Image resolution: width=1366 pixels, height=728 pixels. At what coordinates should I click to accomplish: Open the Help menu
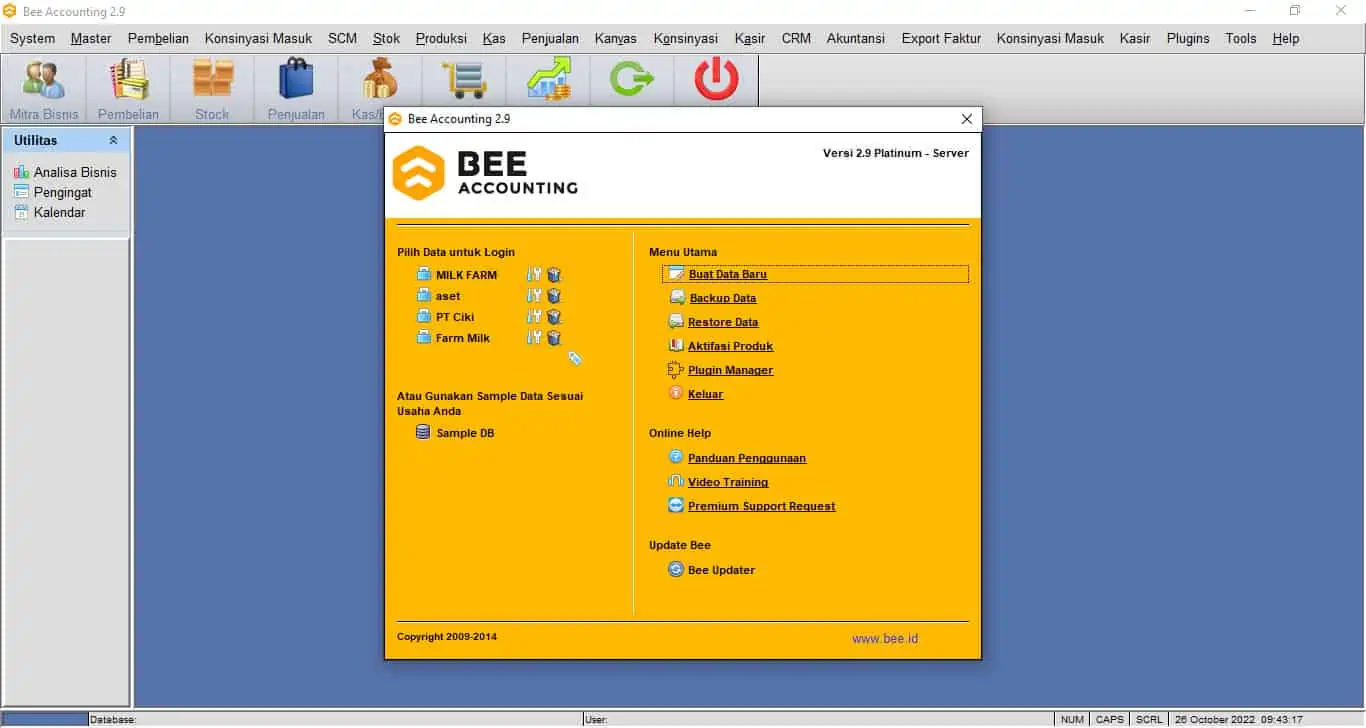click(x=1286, y=39)
